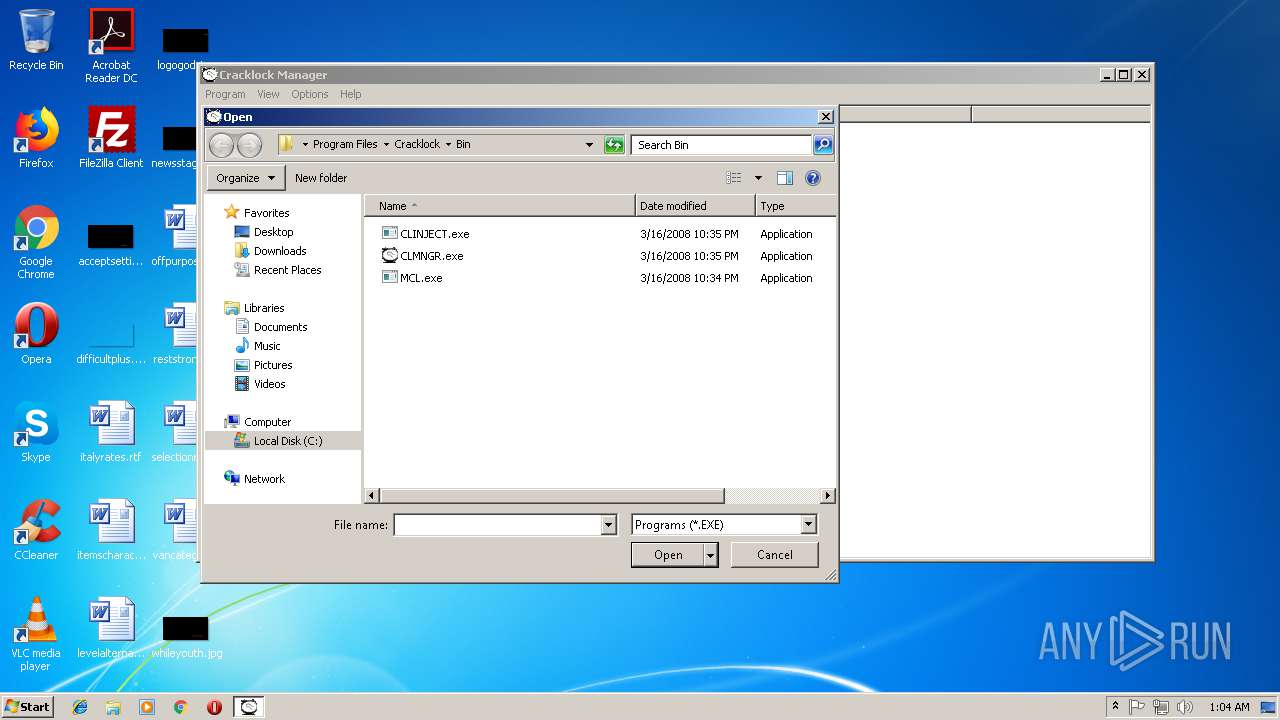Open Recycle Bin desktop icon
The image size is (1280, 720).
click(x=36, y=41)
